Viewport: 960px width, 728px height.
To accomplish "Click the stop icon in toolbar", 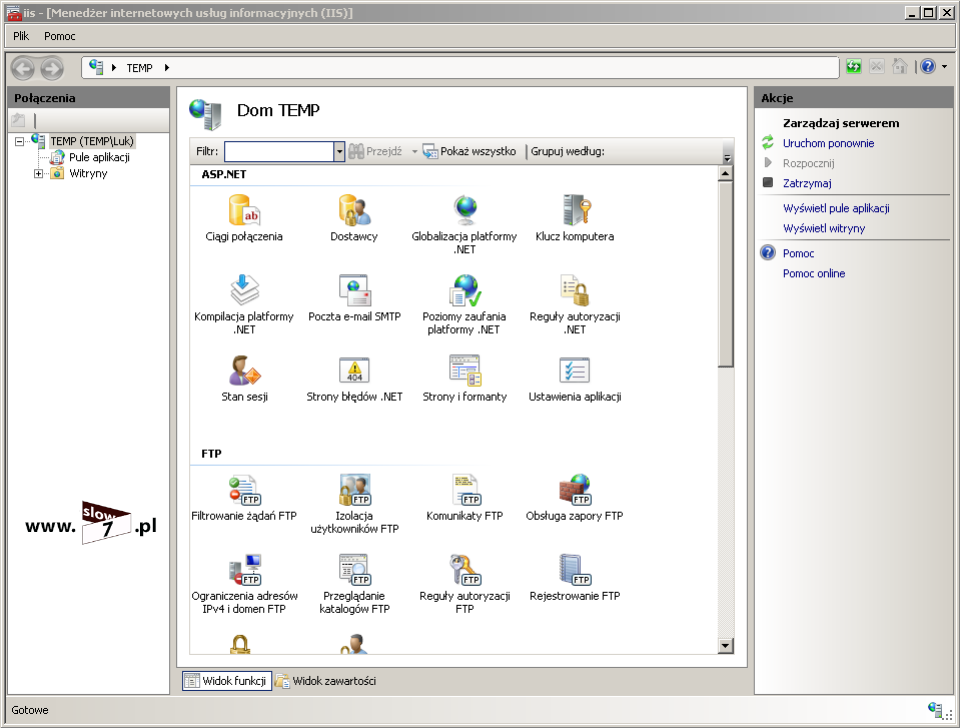I will pos(877,66).
